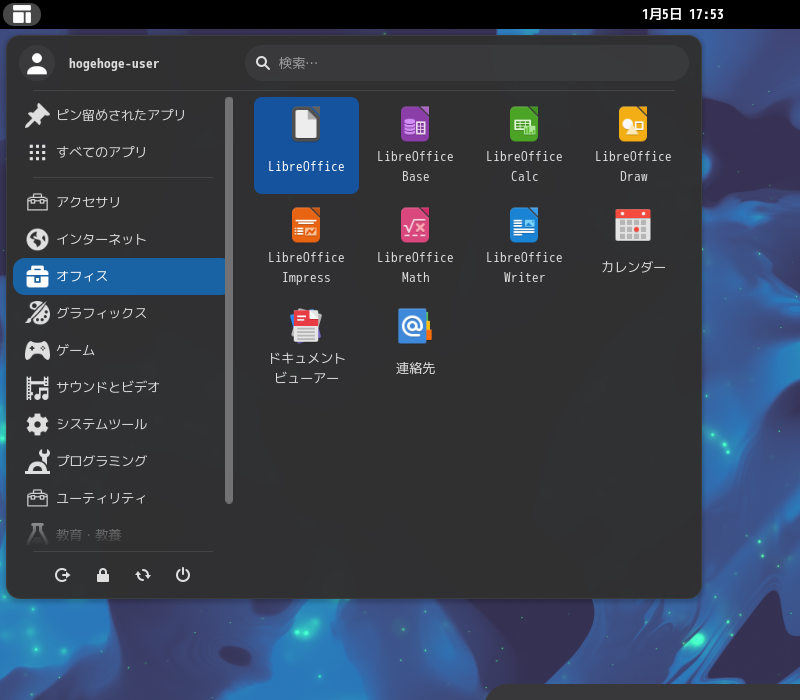Screen dimensions: 800x700
Task: Toggle the app menu panel button
Action: (22, 14)
